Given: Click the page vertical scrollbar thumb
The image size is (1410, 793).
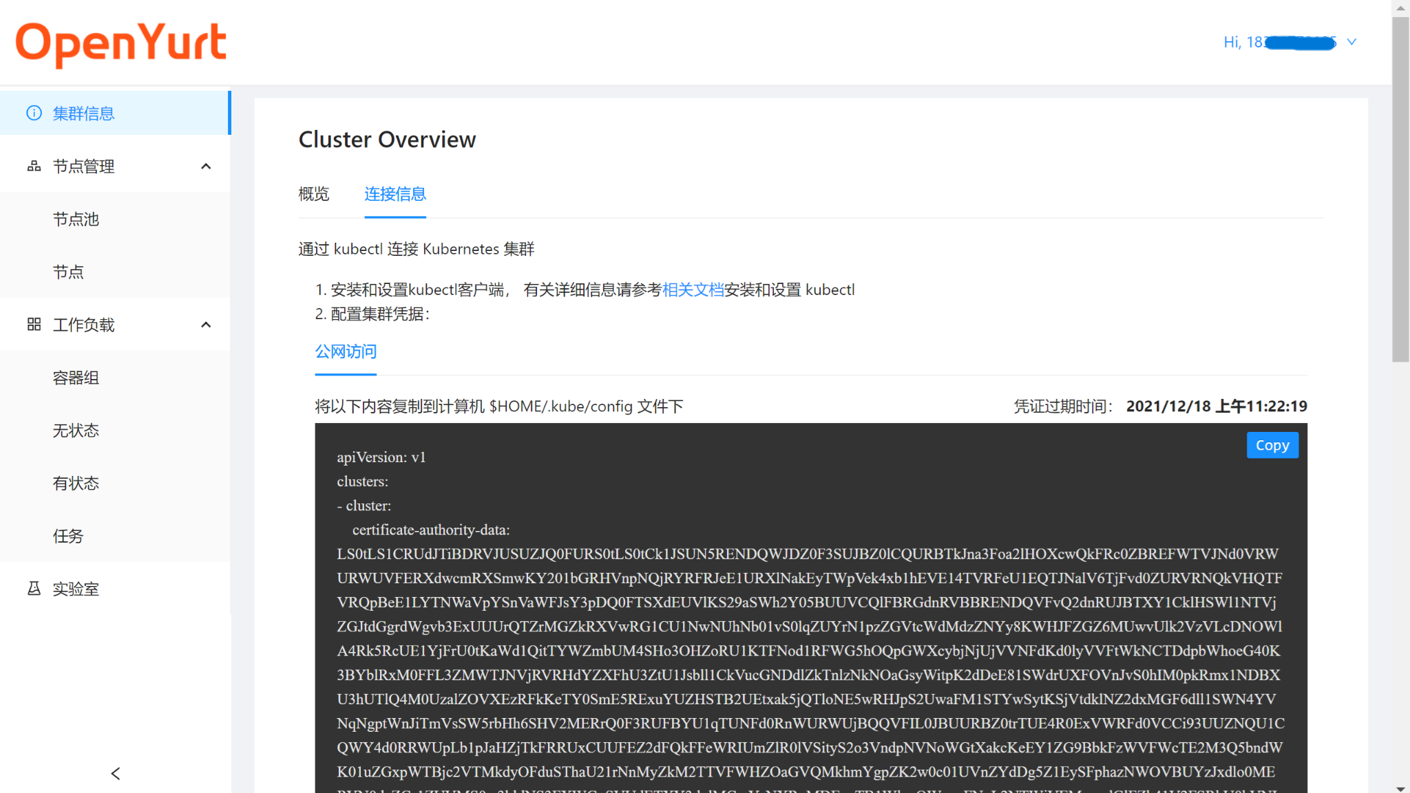Looking at the screenshot, I should [1400, 188].
